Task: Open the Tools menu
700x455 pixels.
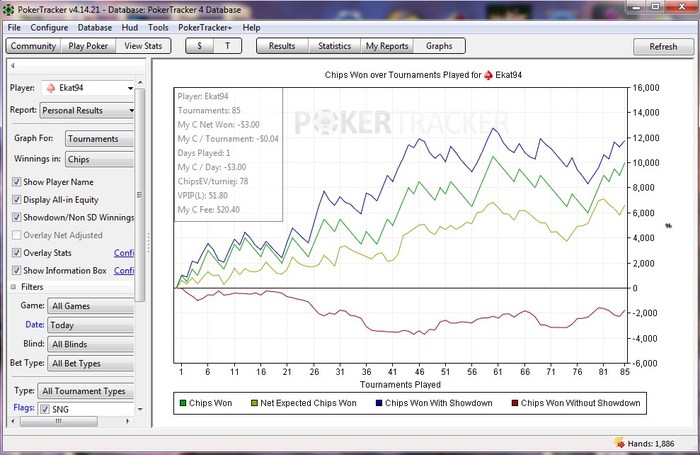Action: pos(158,28)
